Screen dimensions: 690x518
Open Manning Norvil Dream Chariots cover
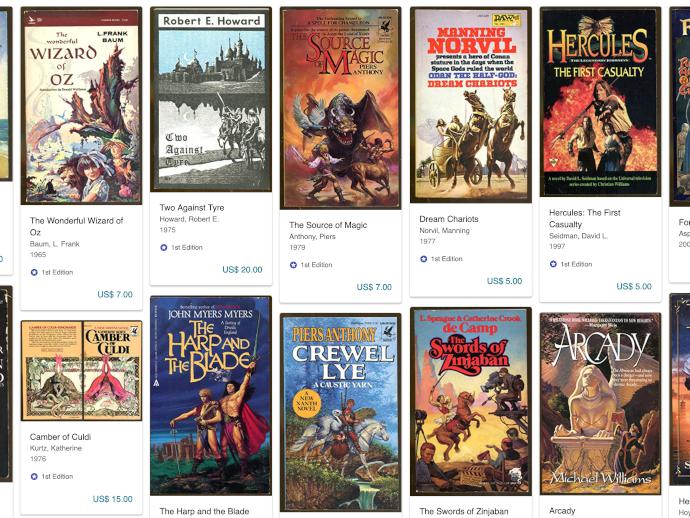click(x=471, y=105)
